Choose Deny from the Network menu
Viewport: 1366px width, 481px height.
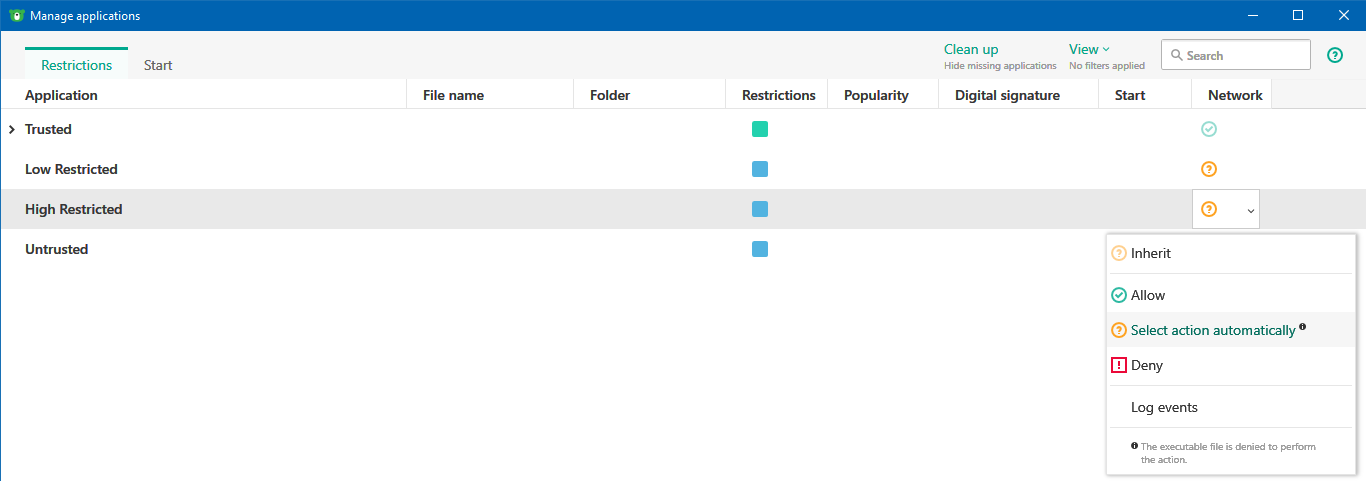click(1231, 365)
